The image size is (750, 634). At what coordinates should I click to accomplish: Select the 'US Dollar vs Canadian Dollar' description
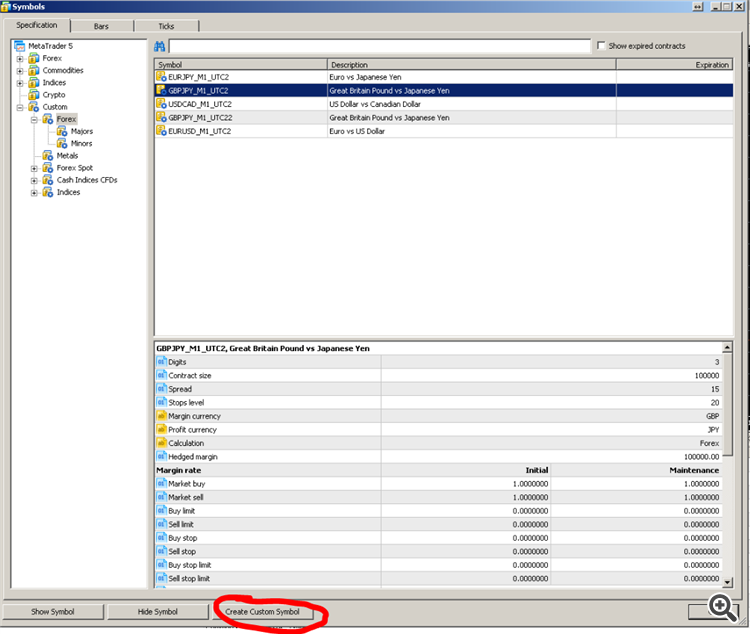tap(375, 104)
